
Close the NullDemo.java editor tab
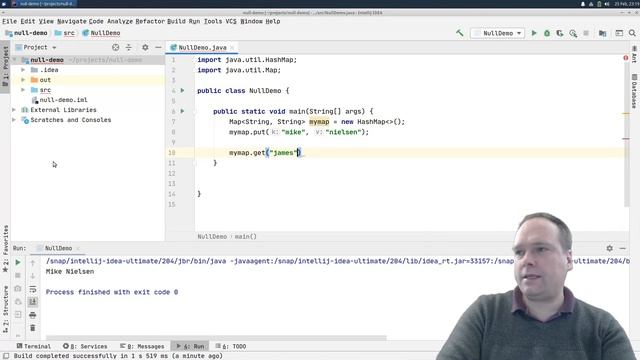pos(232,48)
